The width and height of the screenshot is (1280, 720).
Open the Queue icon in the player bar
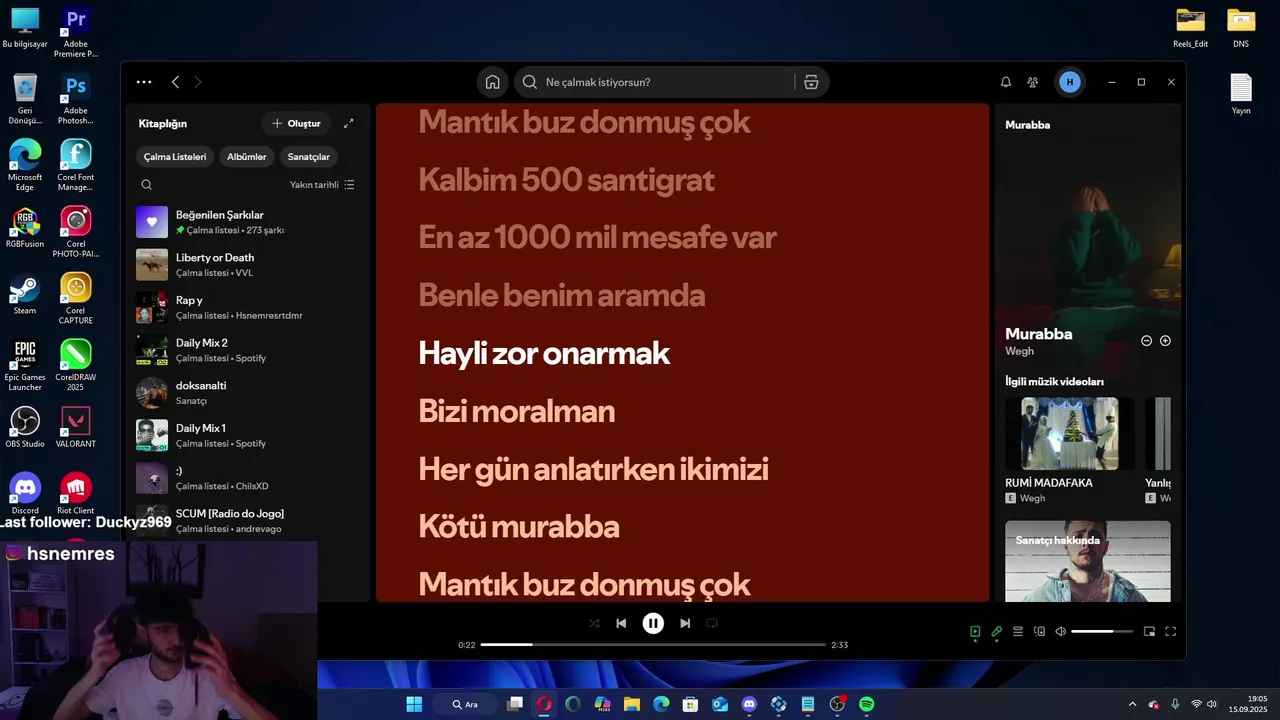point(1018,631)
